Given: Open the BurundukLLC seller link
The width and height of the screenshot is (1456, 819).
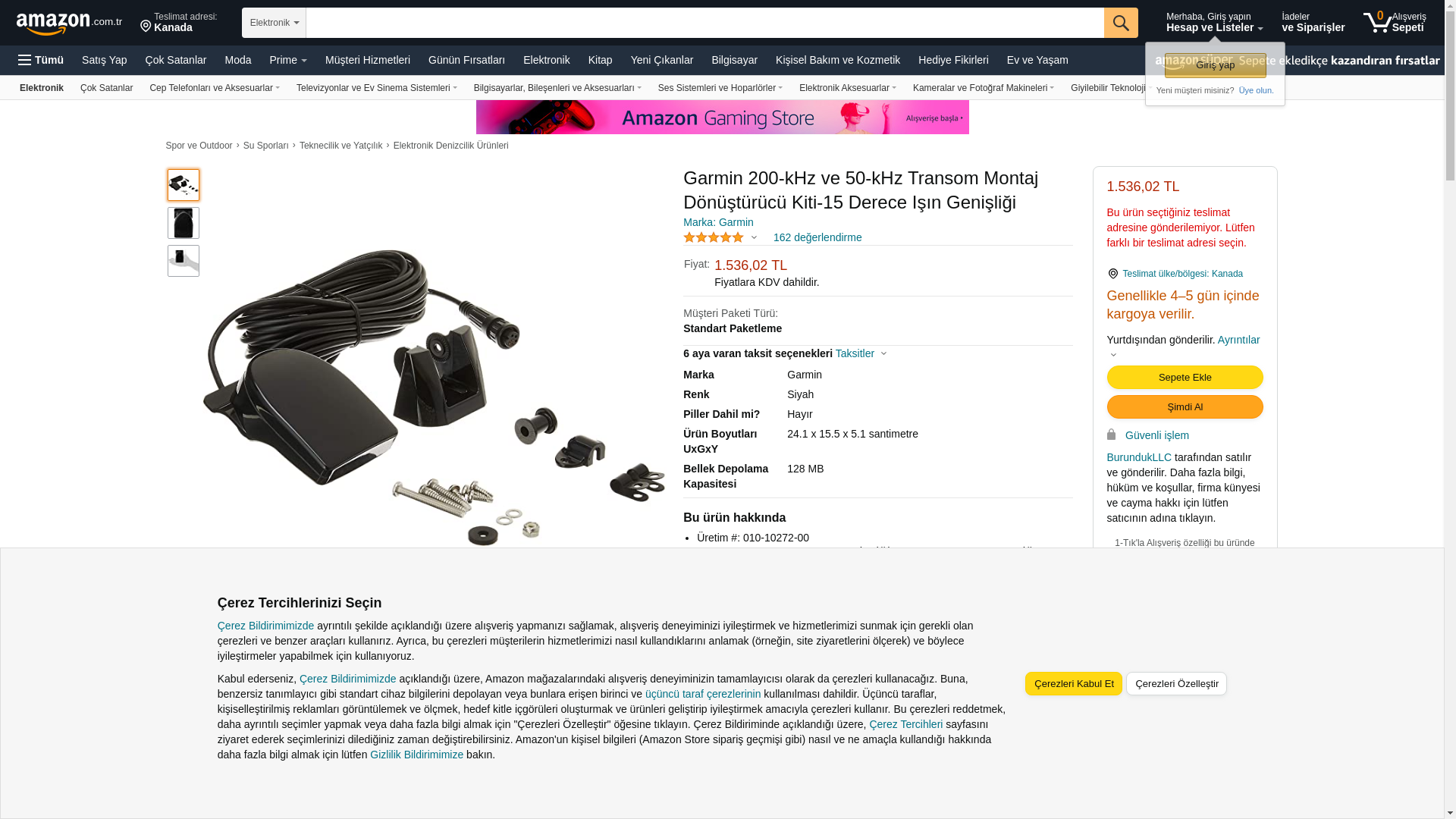Looking at the screenshot, I should tap(1139, 457).
